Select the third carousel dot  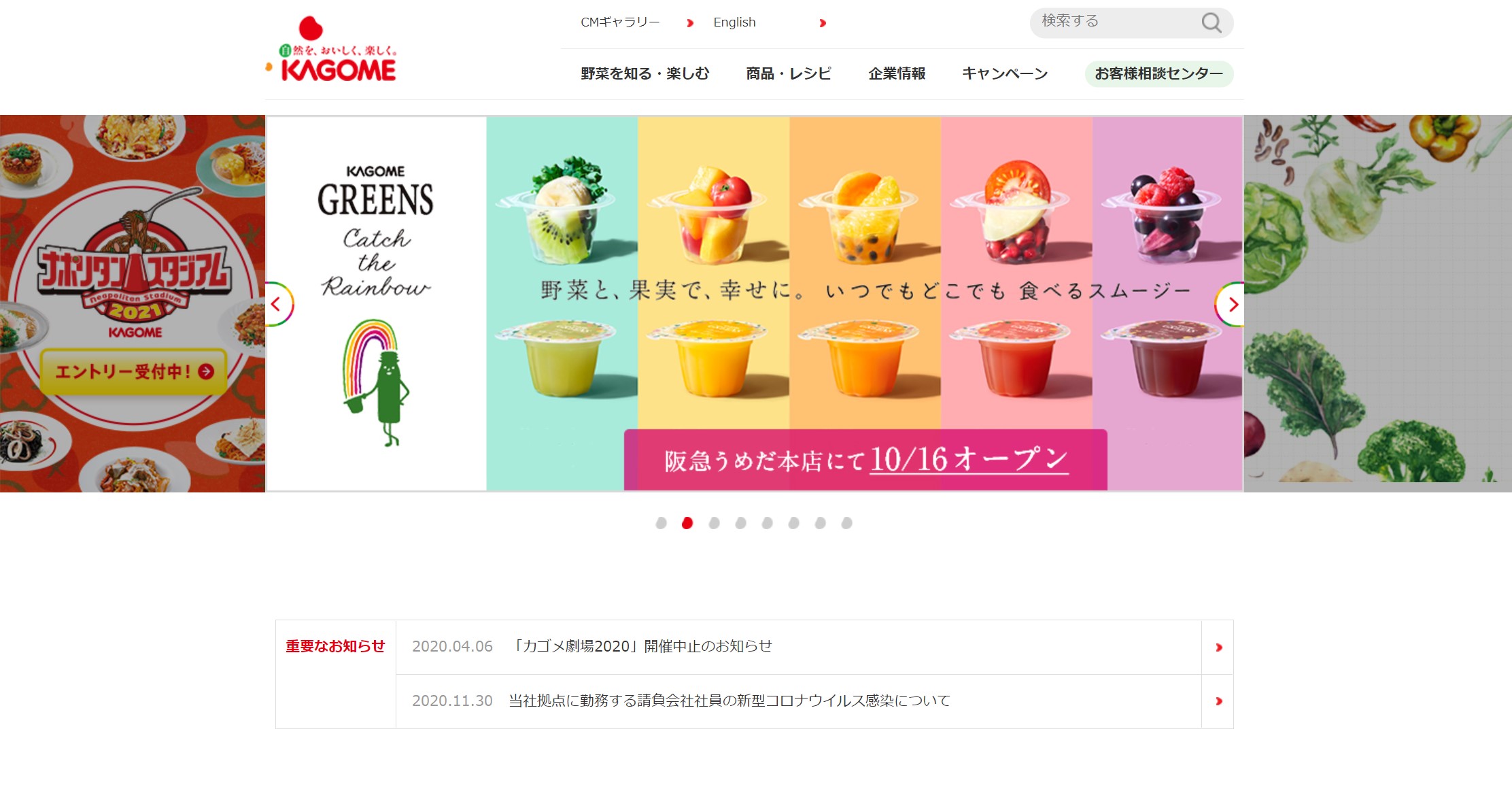714,523
